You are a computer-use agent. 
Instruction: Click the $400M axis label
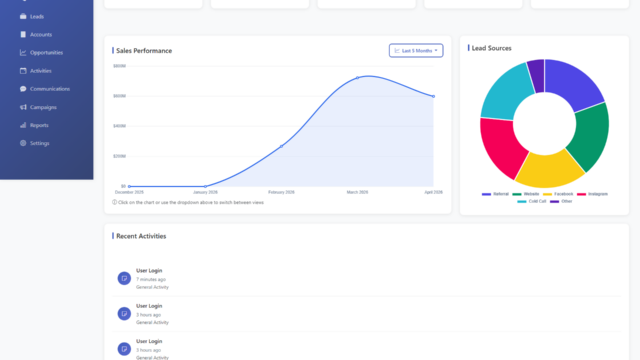[120, 126]
